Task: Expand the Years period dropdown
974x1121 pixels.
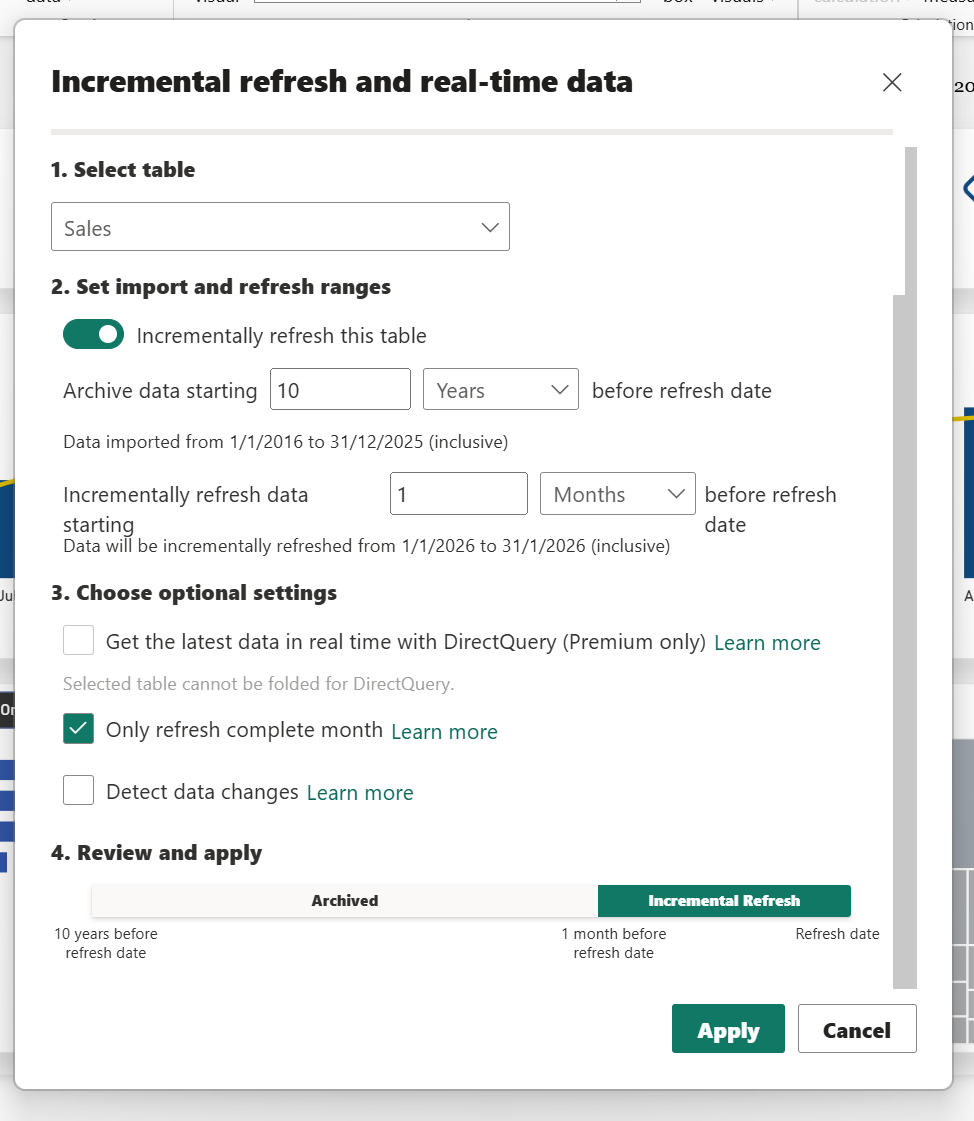Action: click(x=501, y=390)
